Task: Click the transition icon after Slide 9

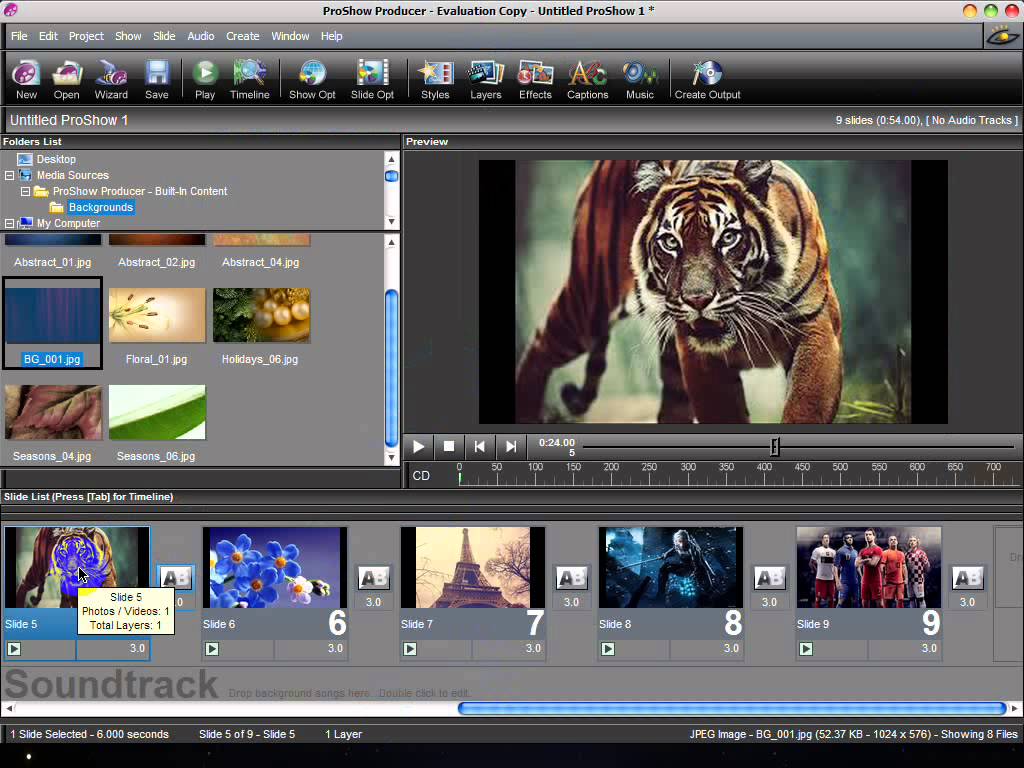Action: (x=968, y=579)
